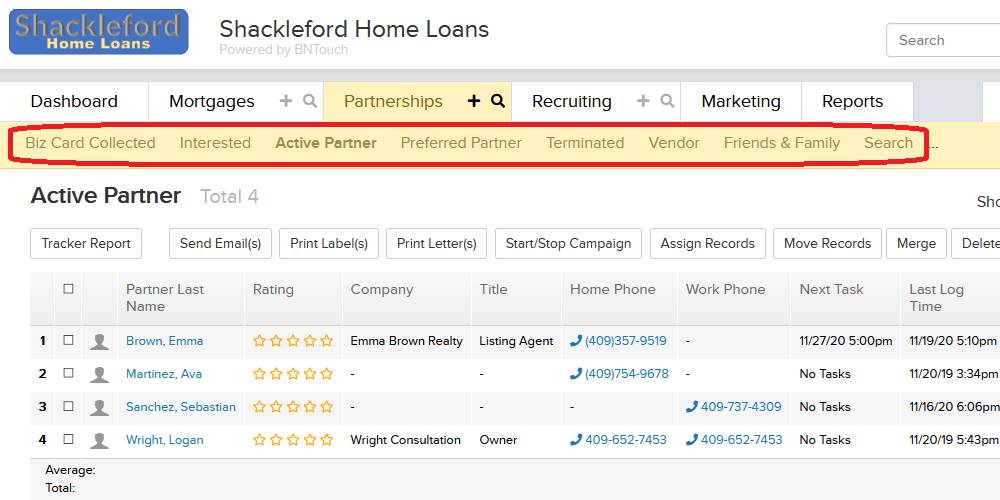1000x500 pixels.
Task: Call Wright, Logan's home phone number
Action: point(619,441)
